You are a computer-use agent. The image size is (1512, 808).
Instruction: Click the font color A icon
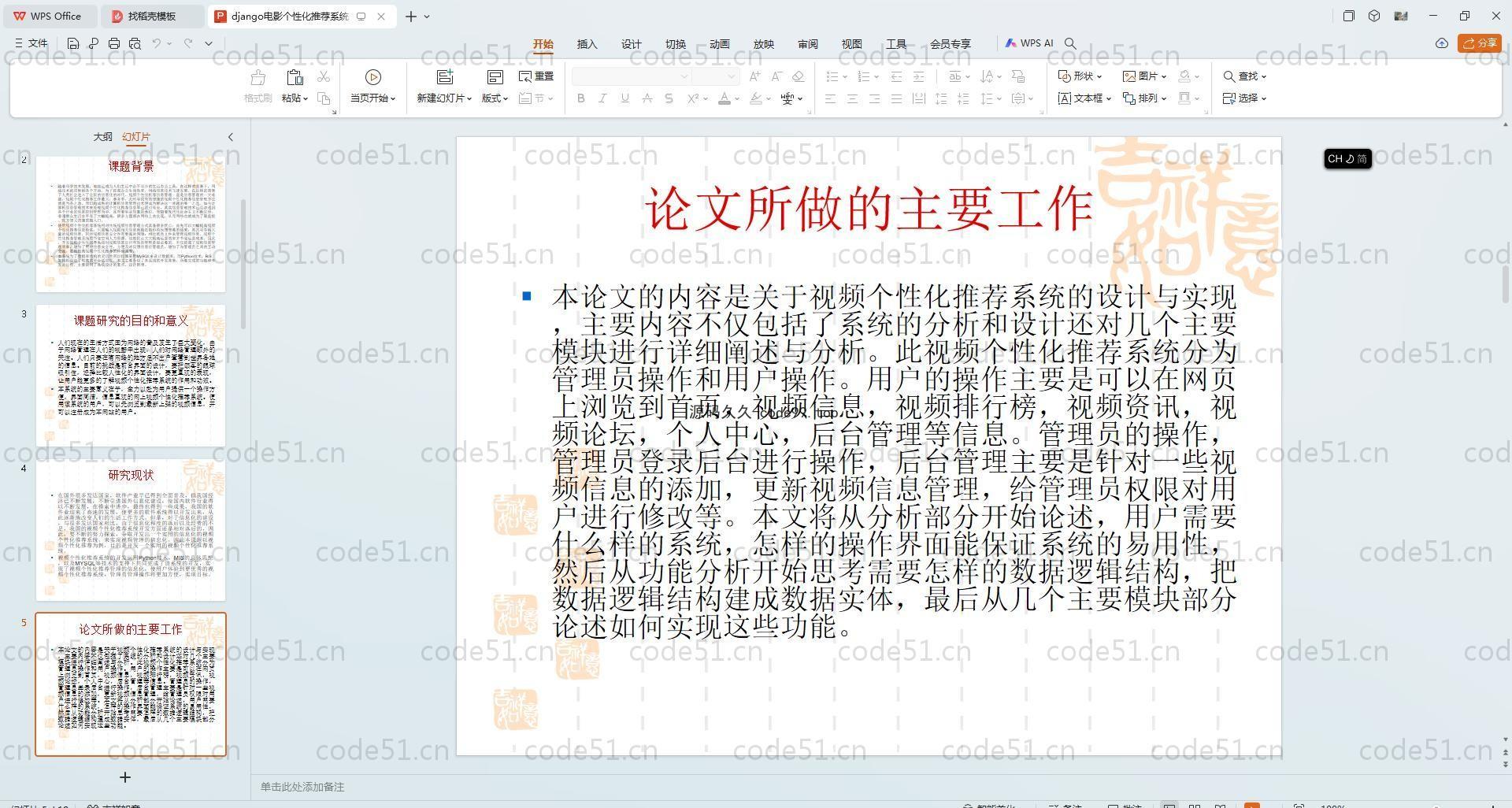(x=724, y=98)
